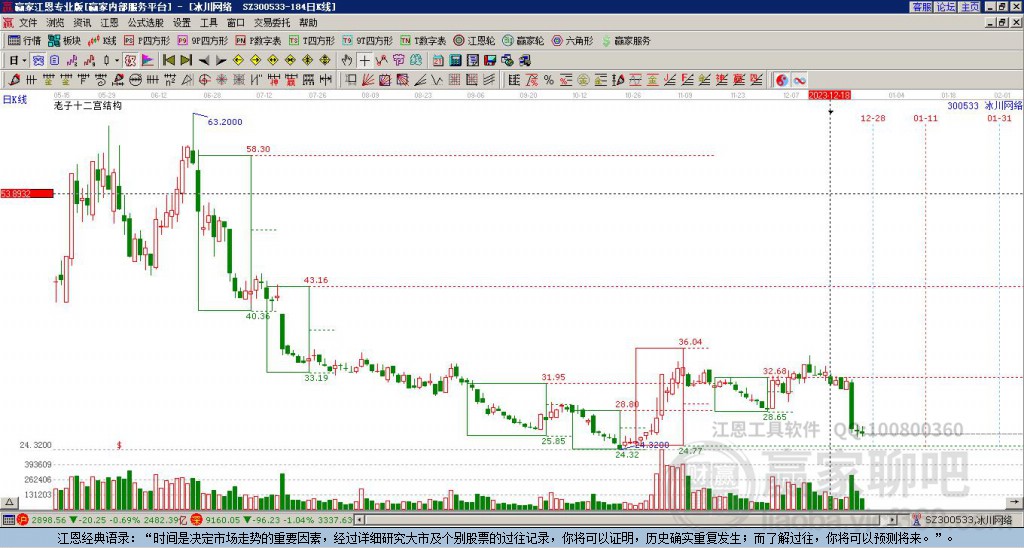The image size is (1024, 548).
Task: Open the calculator icon
Action: tap(455, 61)
